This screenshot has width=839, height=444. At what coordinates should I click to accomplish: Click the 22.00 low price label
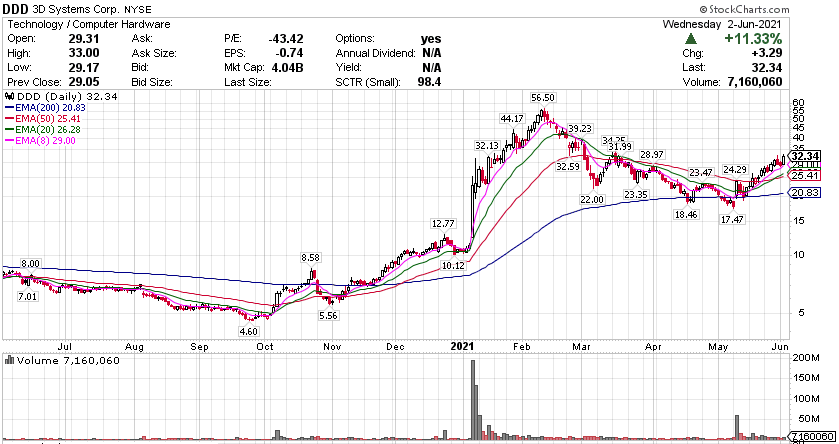592,199
